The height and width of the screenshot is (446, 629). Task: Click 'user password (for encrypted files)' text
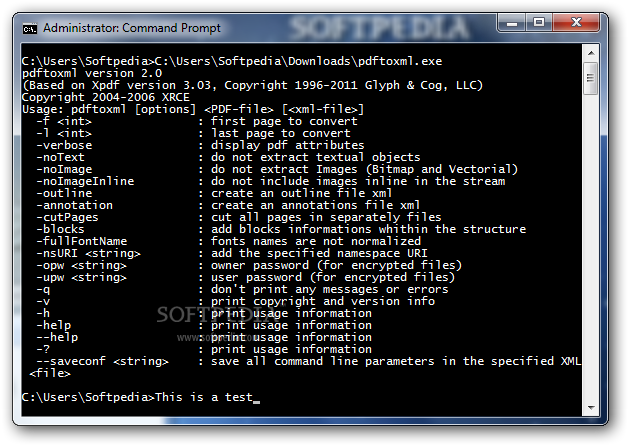pyautogui.click(x=333, y=278)
